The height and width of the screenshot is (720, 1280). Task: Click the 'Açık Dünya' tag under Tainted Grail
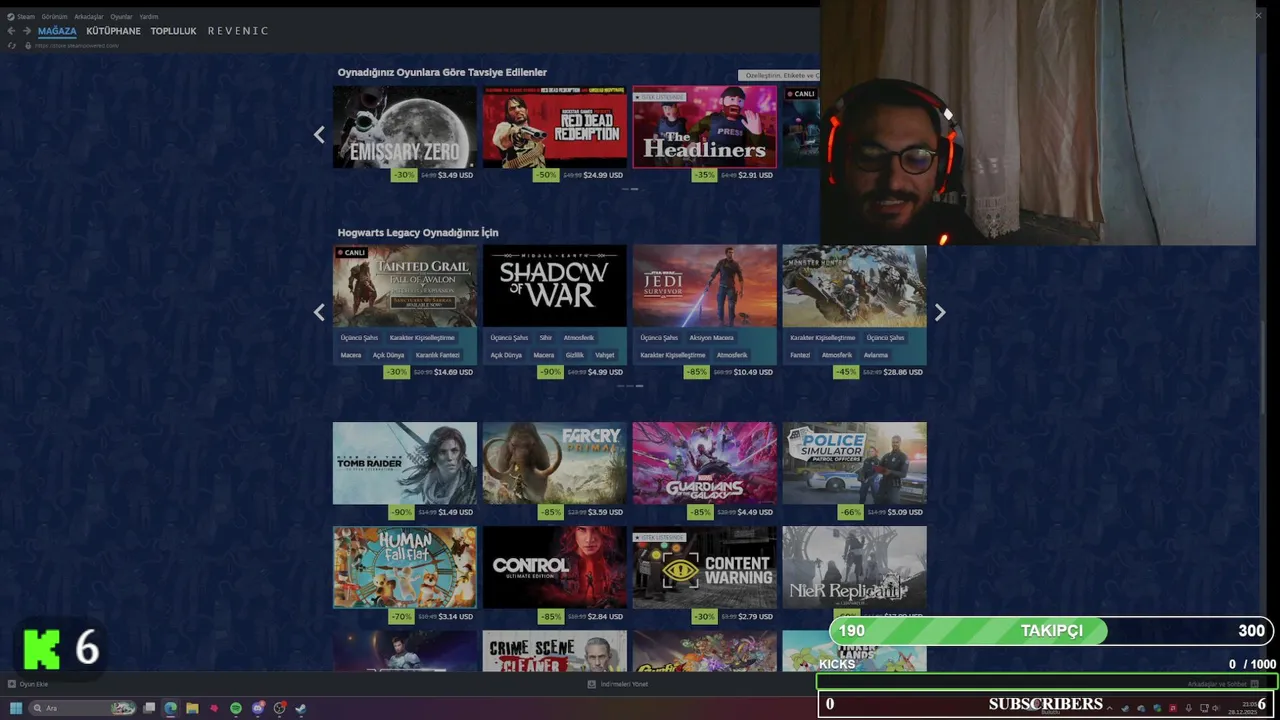pos(388,355)
